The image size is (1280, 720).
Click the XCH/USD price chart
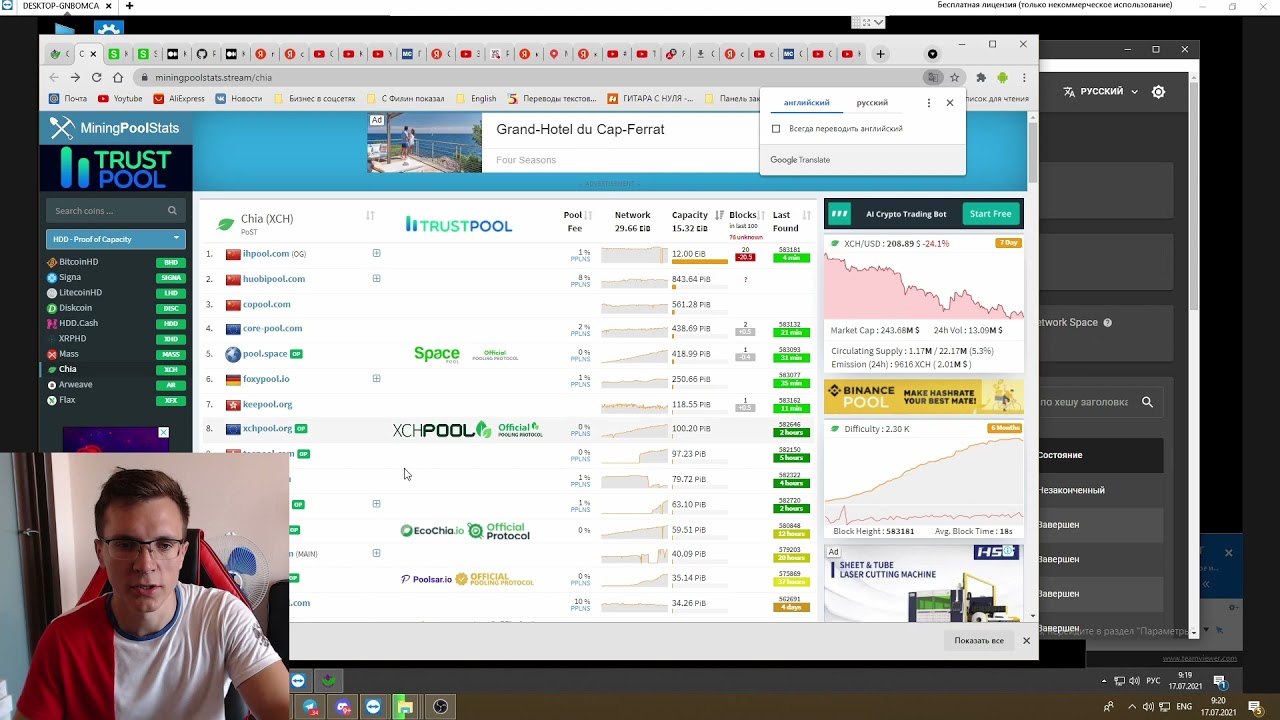point(923,285)
